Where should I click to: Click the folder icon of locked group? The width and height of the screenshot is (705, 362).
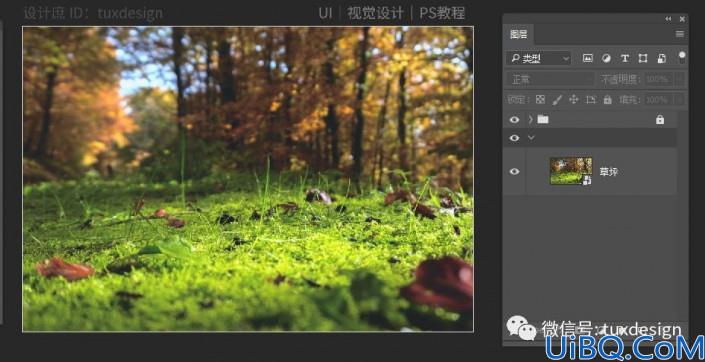pos(543,119)
